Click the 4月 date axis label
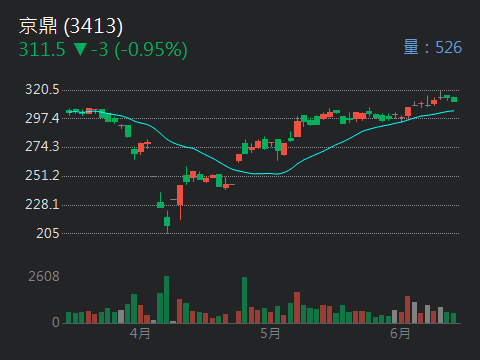This screenshot has height=360, width=480. point(140,333)
